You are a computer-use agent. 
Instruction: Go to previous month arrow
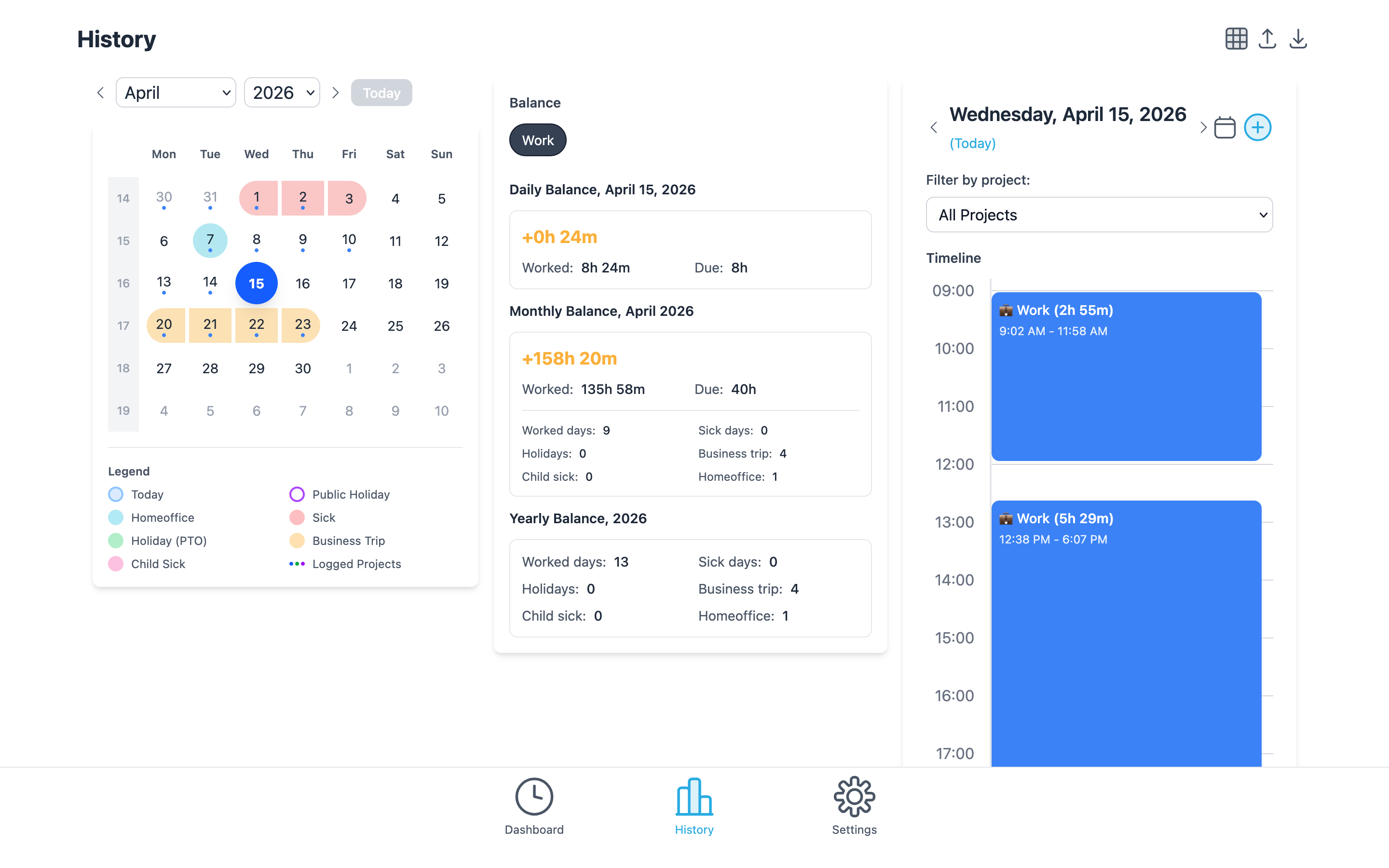click(x=100, y=93)
